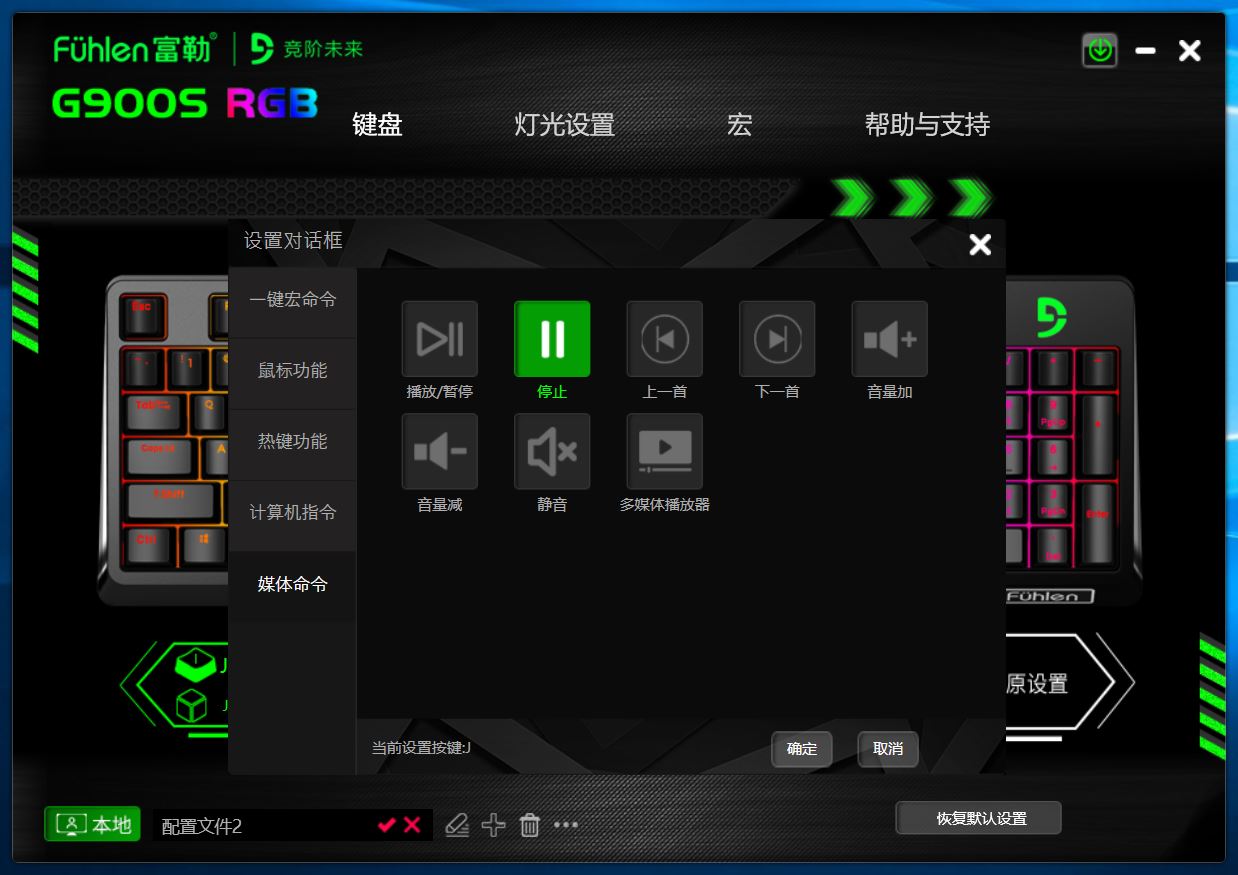
Task: Select the 媒体命令 category
Action: [292, 584]
